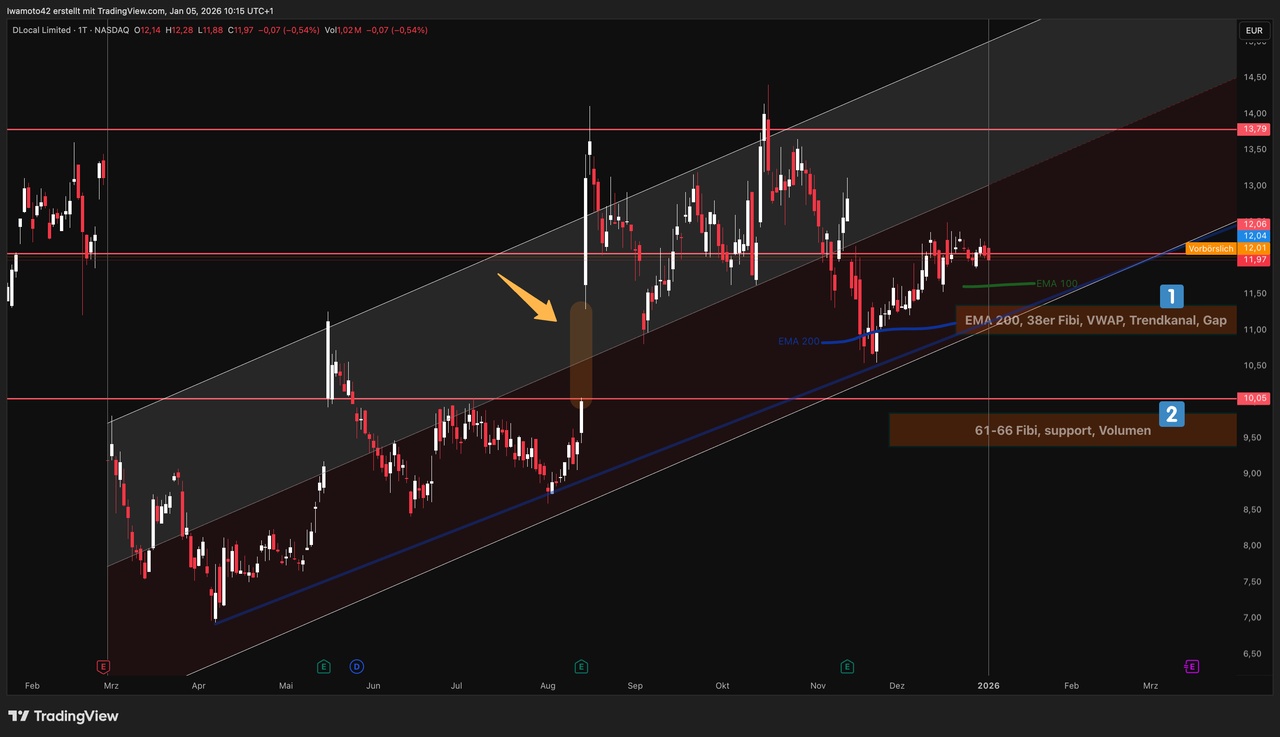Click the blue number 1 badge
The image size is (1280, 737).
(x=1171, y=296)
